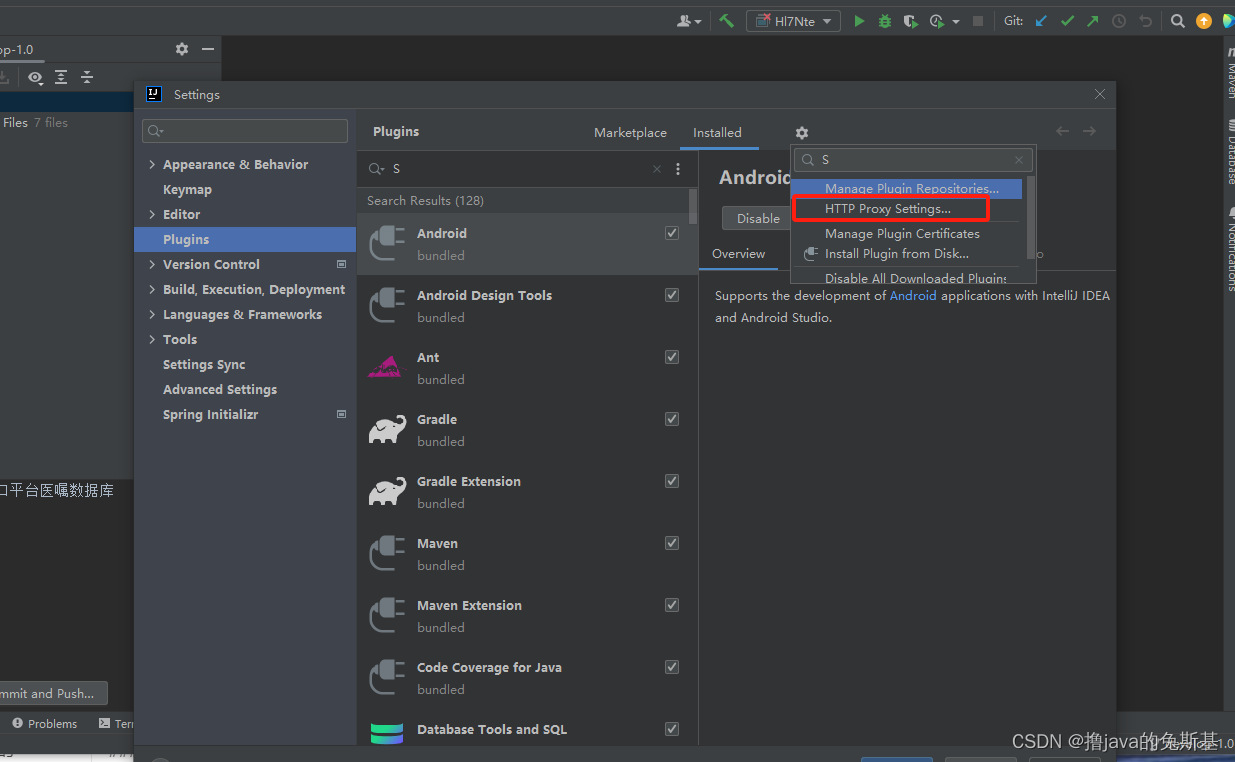Expand Languages & Frameworks node
This screenshot has width=1235, height=762.
(152, 314)
